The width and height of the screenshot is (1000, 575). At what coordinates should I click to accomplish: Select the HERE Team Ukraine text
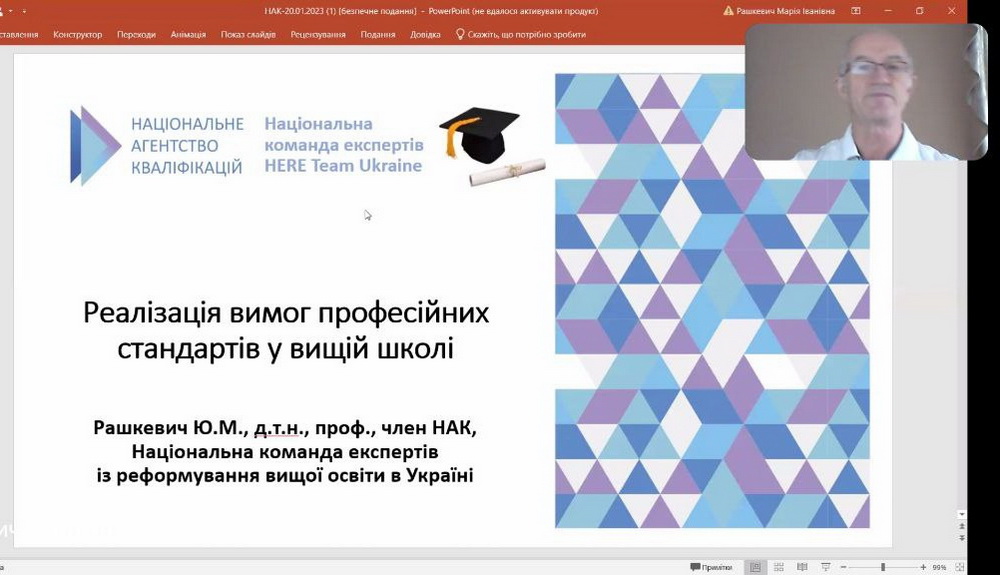click(x=343, y=166)
